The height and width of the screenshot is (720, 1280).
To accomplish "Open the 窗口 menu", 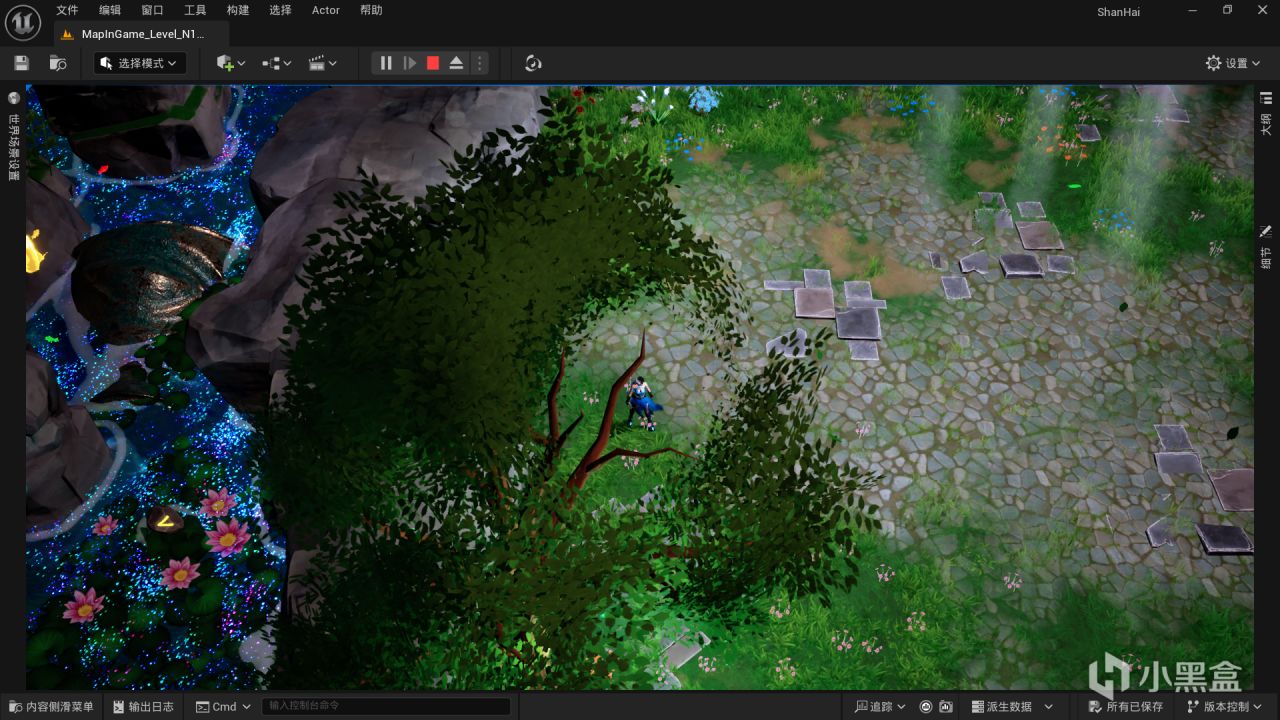I will [152, 10].
